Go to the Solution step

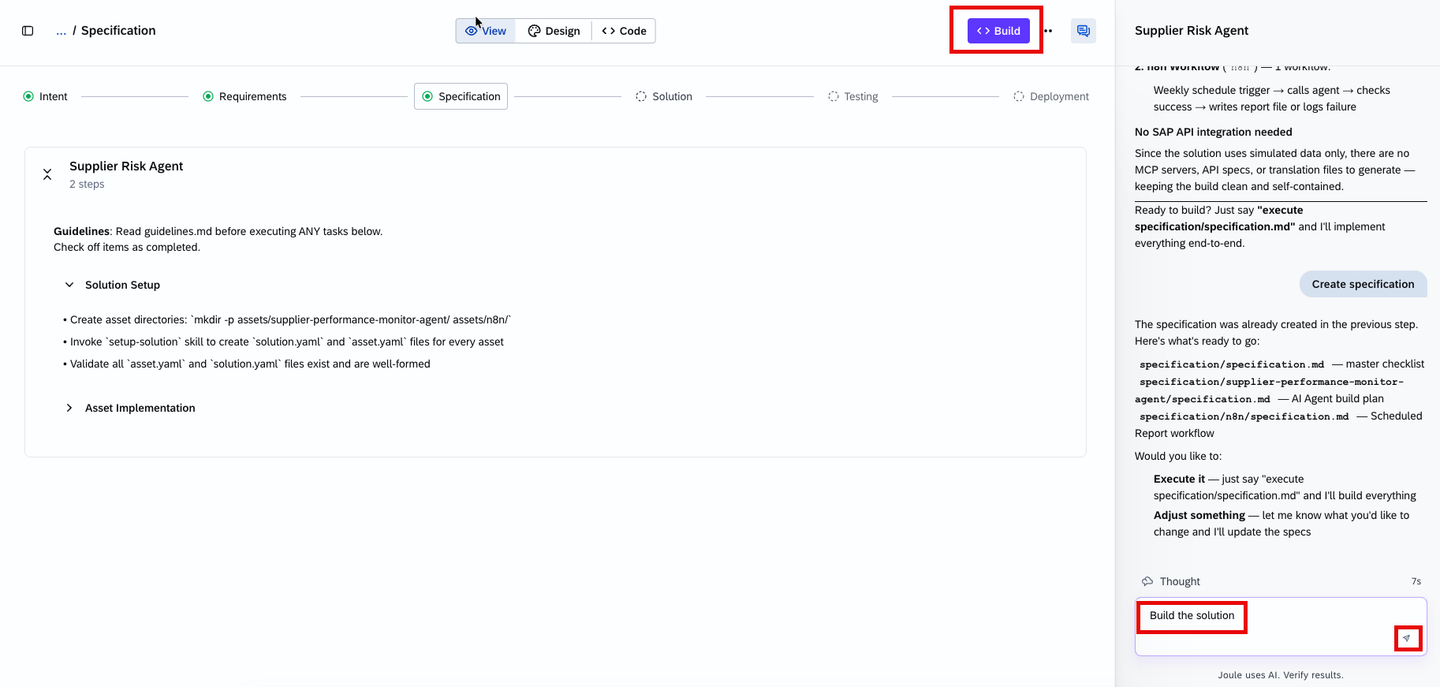(664, 97)
